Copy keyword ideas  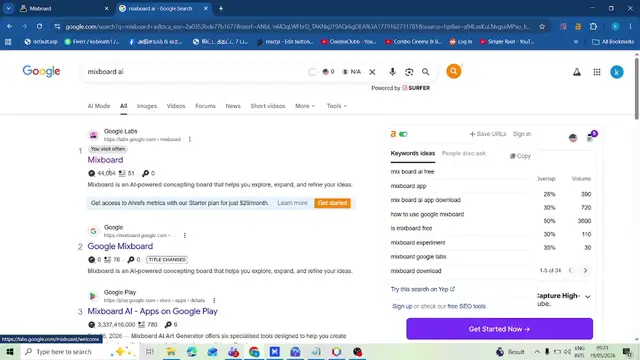coord(520,156)
